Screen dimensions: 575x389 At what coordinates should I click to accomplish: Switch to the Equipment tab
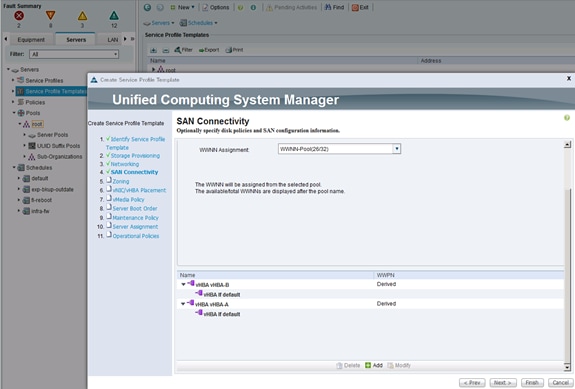[x=31, y=40]
